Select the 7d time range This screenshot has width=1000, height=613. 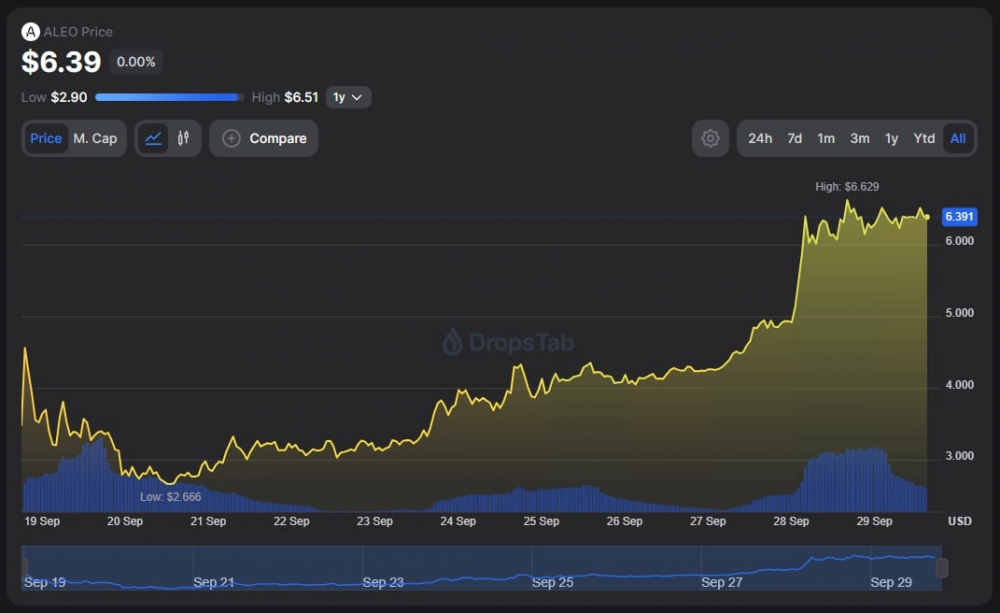point(794,139)
